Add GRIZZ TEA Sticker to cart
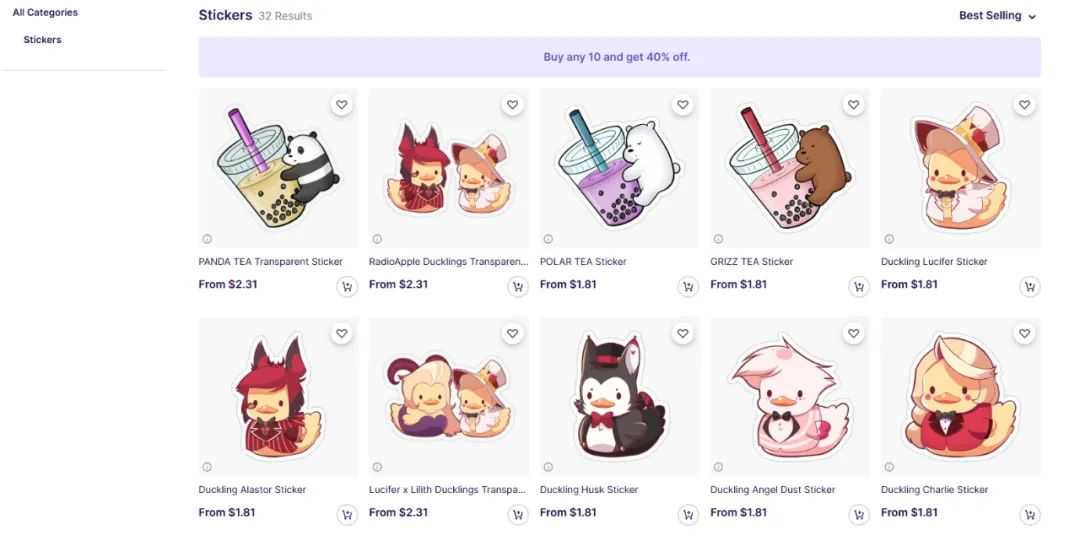This screenshot has height=536, width=1080. pyautogui.click(x=858, y=287)
